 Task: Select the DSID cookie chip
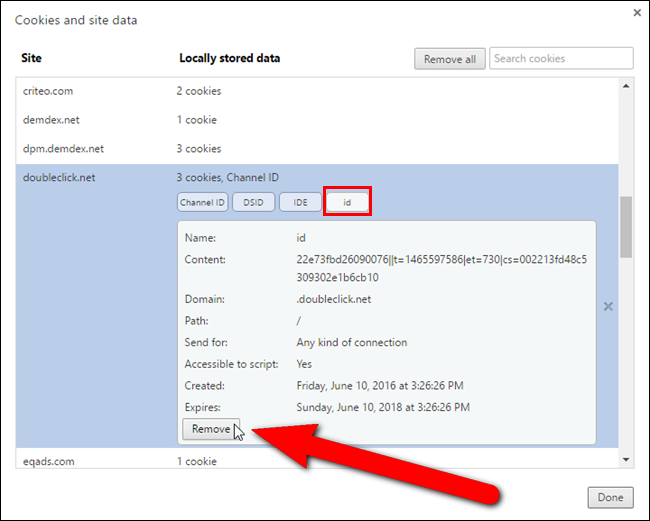pos(253,202)
